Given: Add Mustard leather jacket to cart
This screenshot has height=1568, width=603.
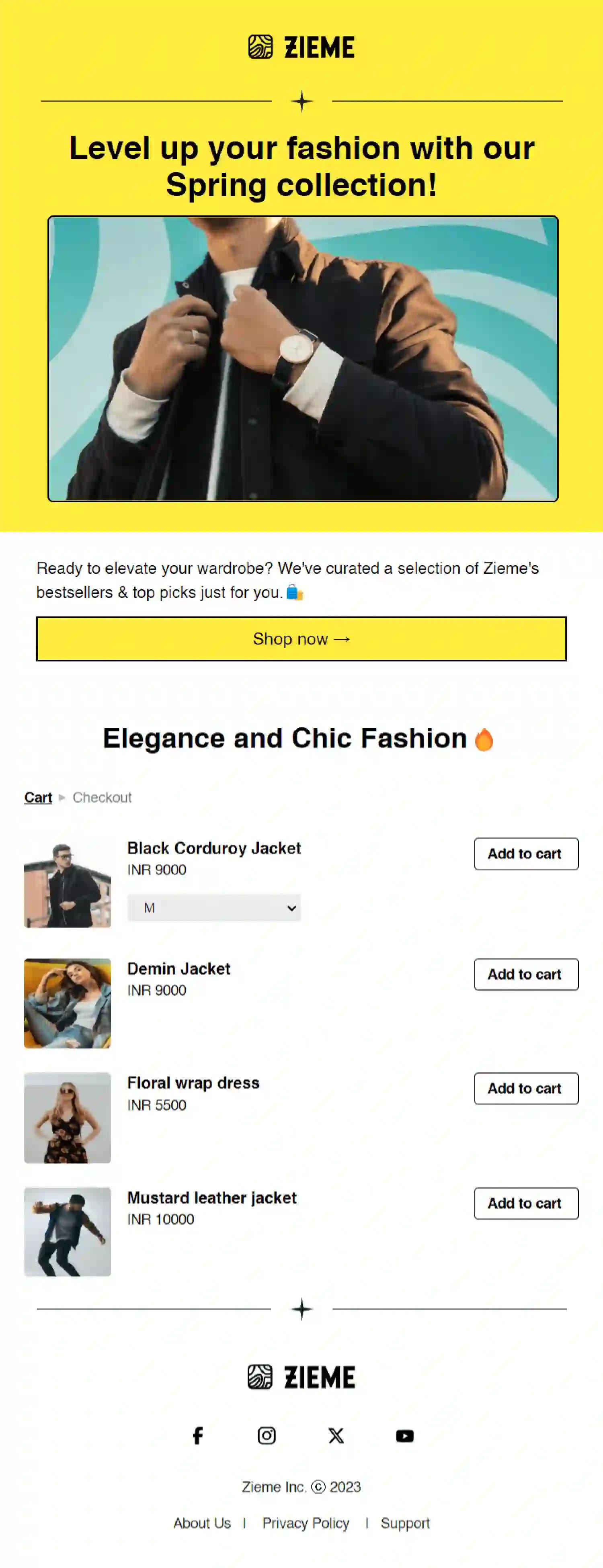Looking at the screenshot, I should 526,1204.
